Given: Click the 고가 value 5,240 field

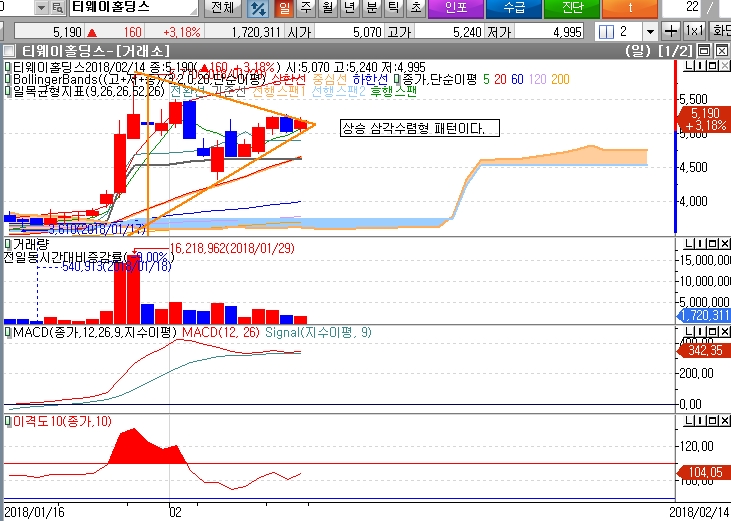Looking at the screenshot, I should (451, 32).
